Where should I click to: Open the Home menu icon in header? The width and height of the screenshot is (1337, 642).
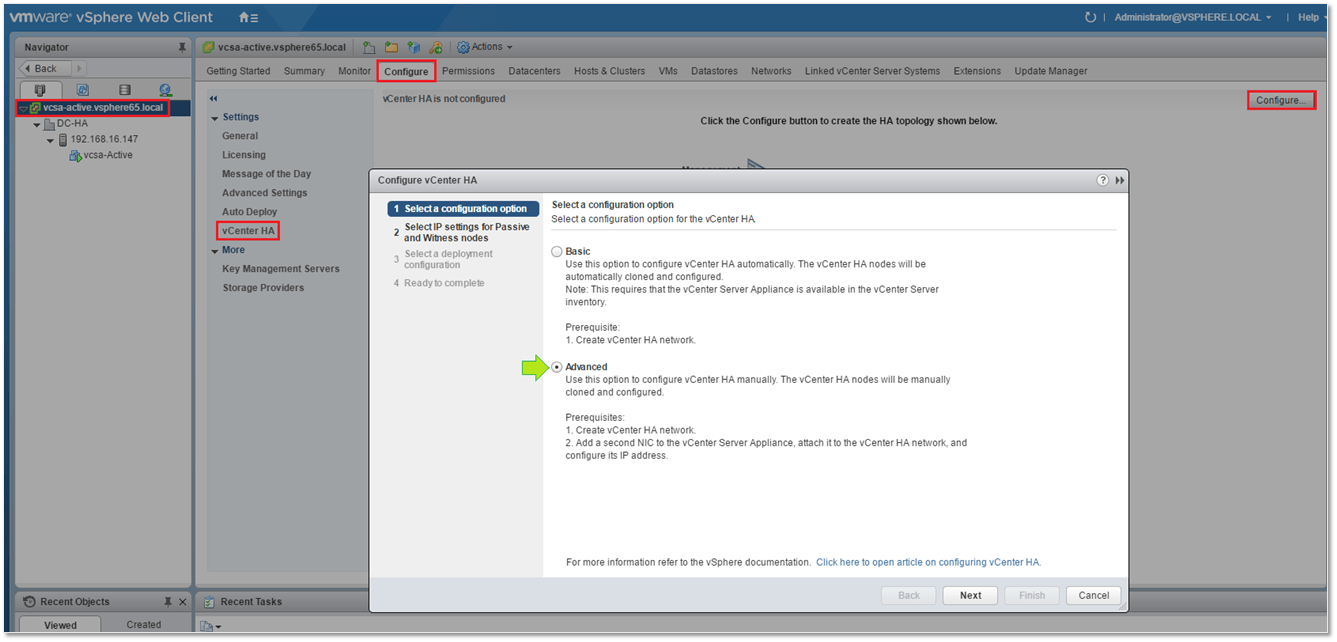[x=249, y=18]
